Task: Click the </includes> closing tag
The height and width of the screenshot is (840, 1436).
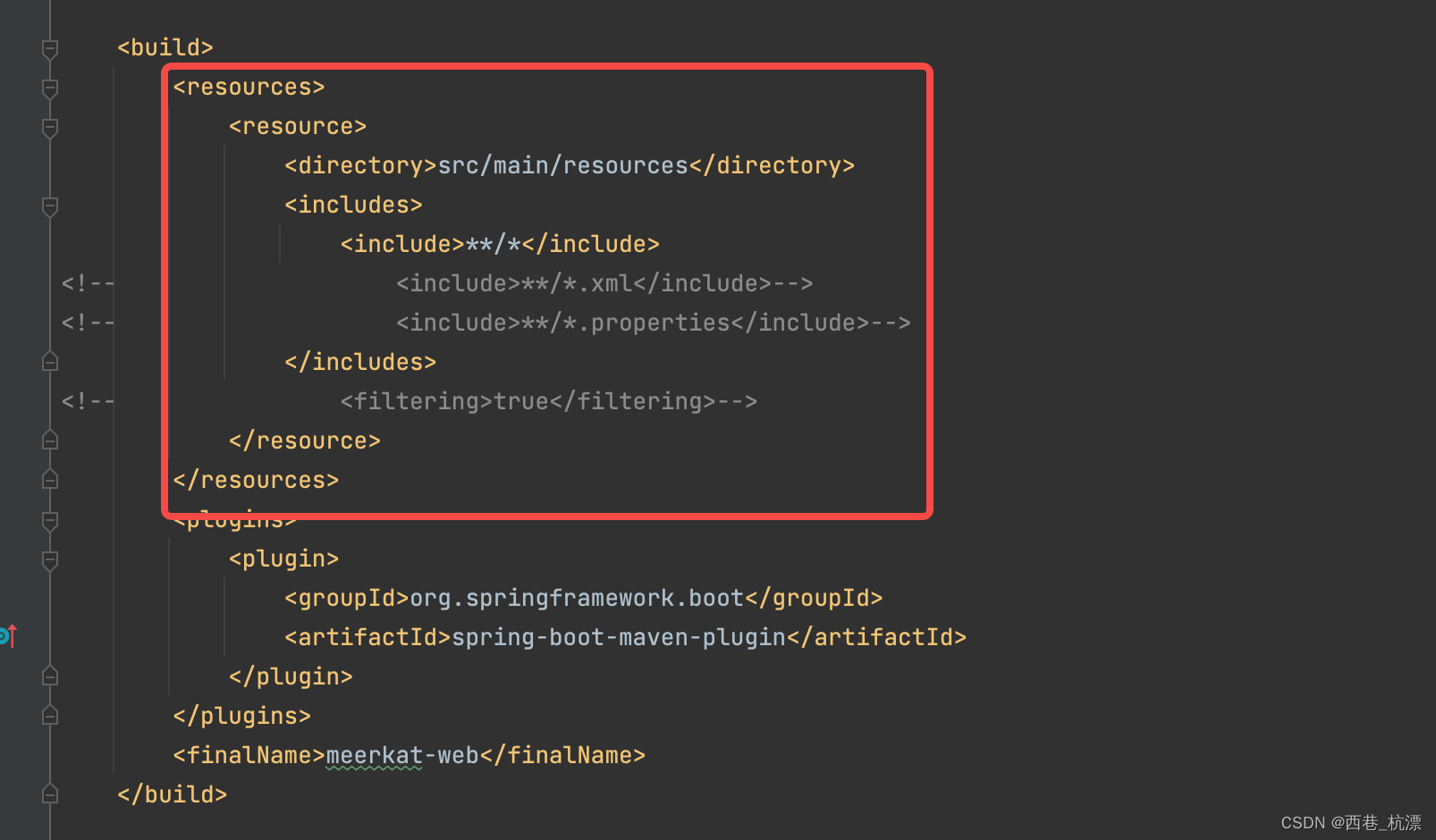Action: pos(360,362)
